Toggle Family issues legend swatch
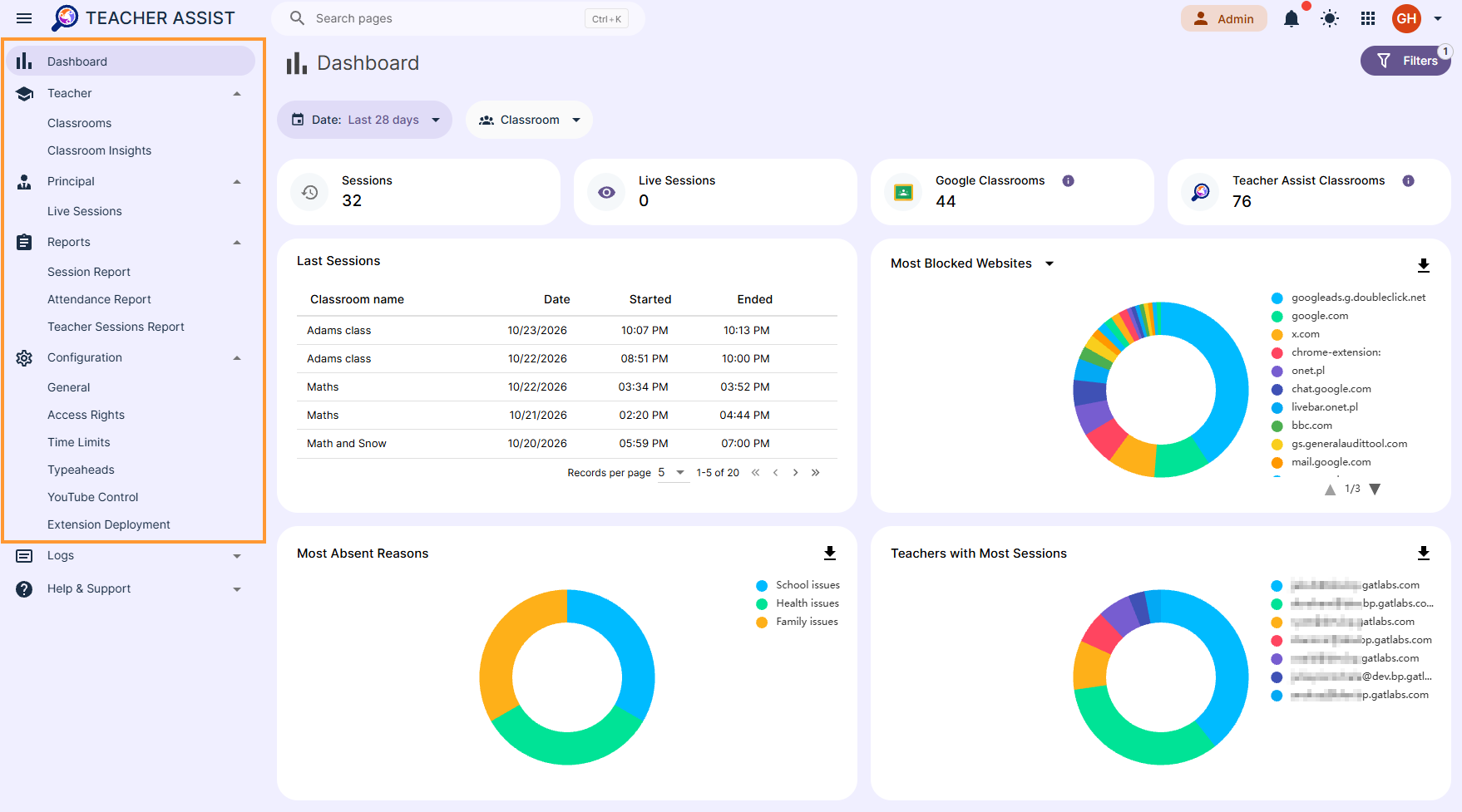Viewport: 1462px width, 812px height. (761, 622)
